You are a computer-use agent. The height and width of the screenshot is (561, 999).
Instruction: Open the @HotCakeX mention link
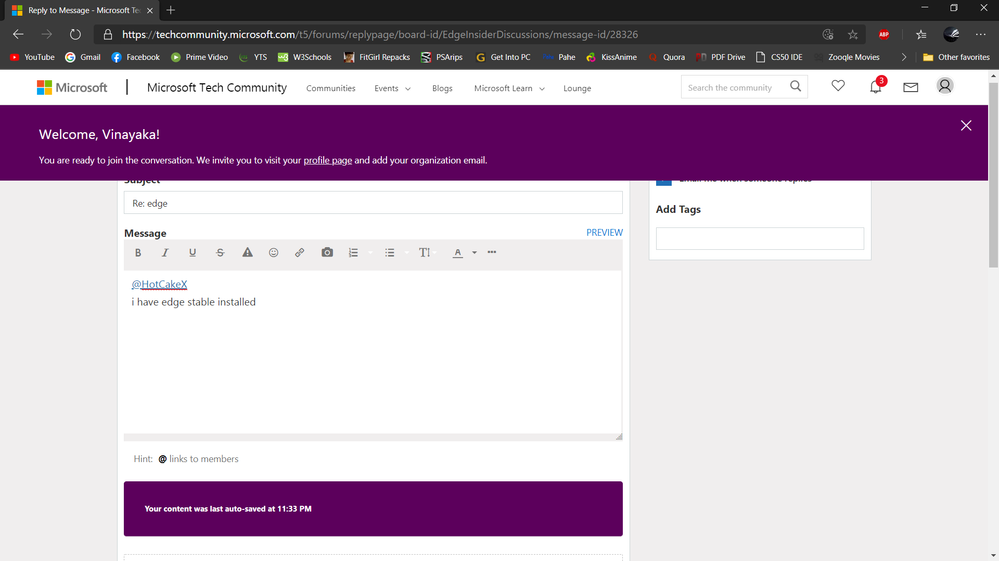159,284
